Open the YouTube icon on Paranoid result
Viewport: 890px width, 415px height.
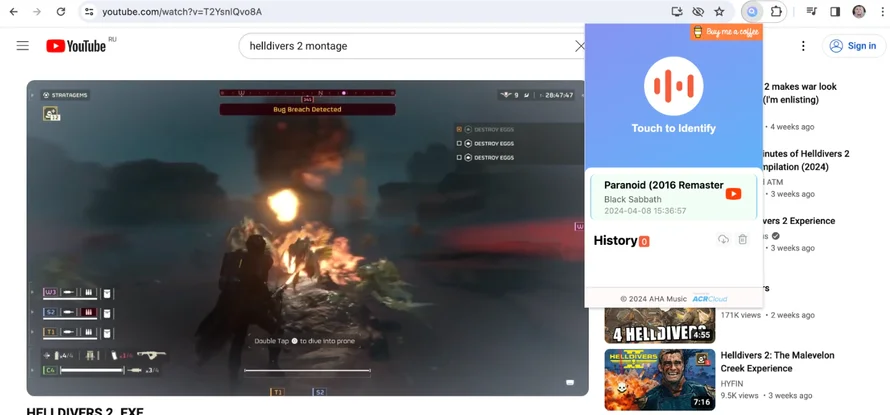click(733, 194)
